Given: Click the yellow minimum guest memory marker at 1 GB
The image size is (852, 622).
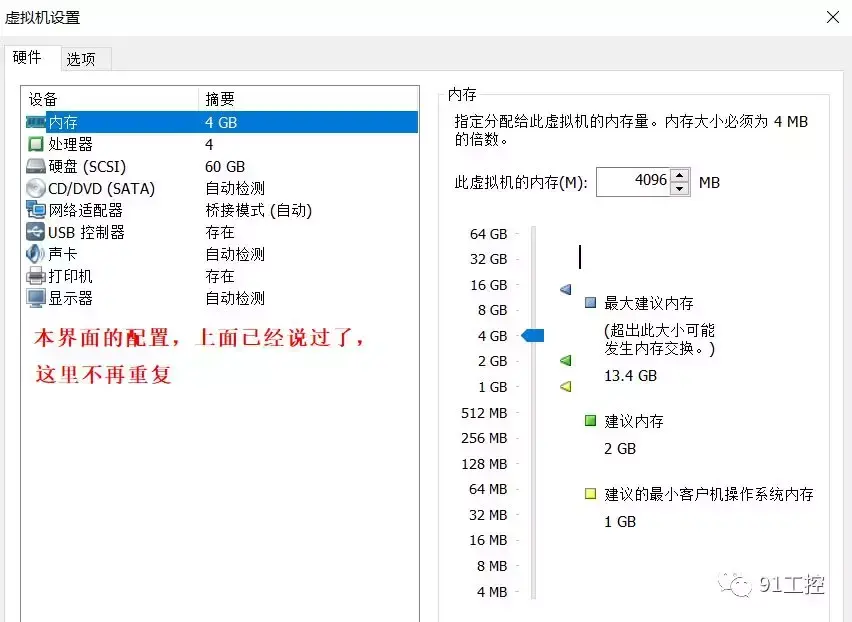Looking at the screenshot, I should [x=566, y=386].
